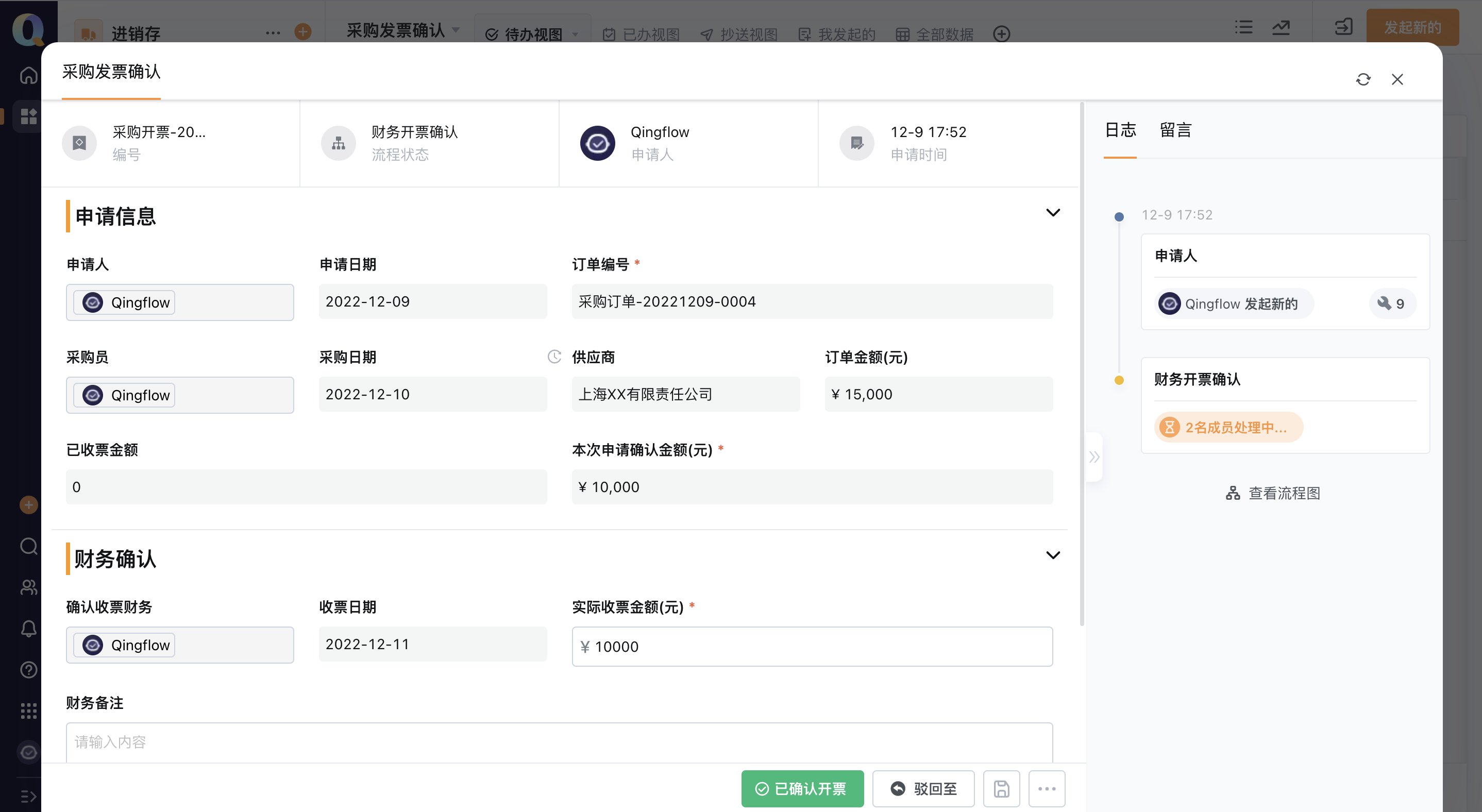Viewport: 1482px width, 812px height.
Task: Collapse the 申请信息 section
Action: (x=1053, y=212)
